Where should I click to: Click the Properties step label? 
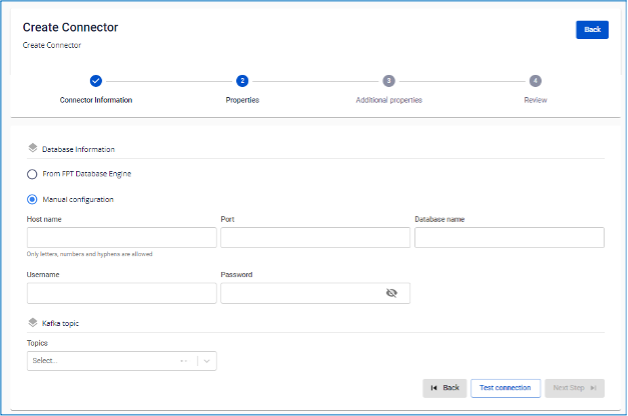click(242, 100)
